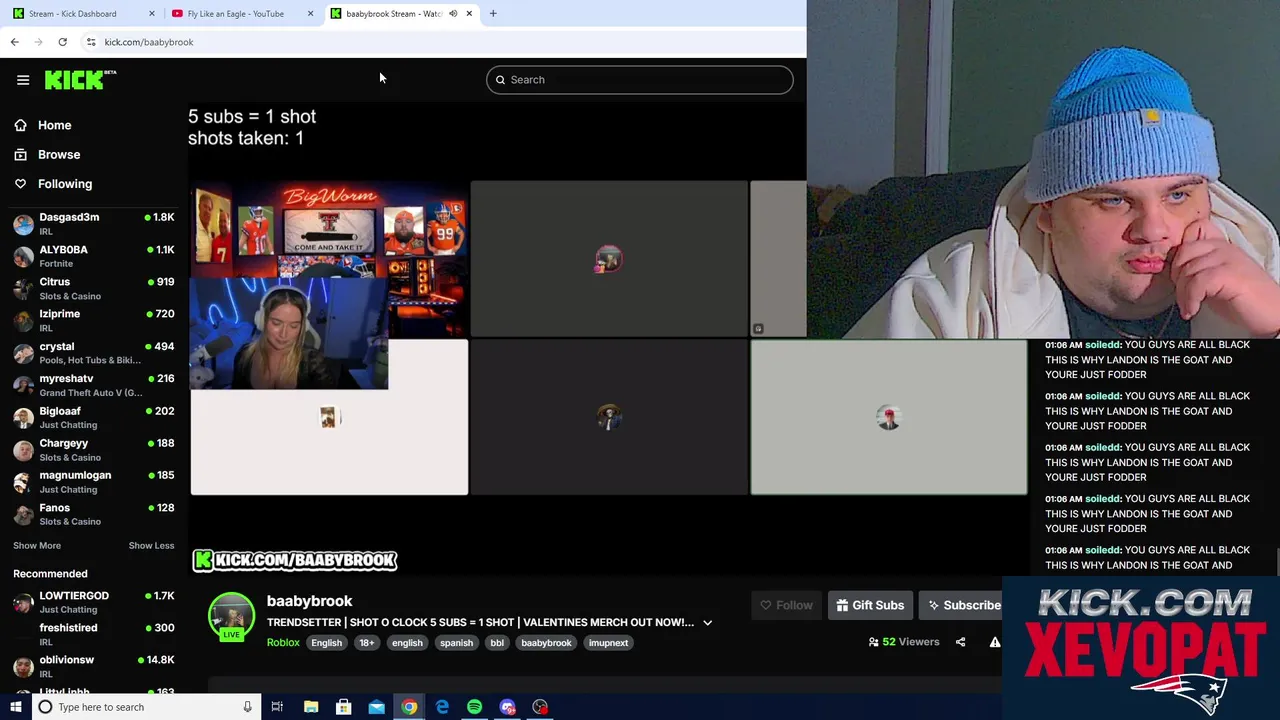Open Task View on taskbar
Image resolution: width=1280 pixels, height=720 pixels.
point(277,707)
